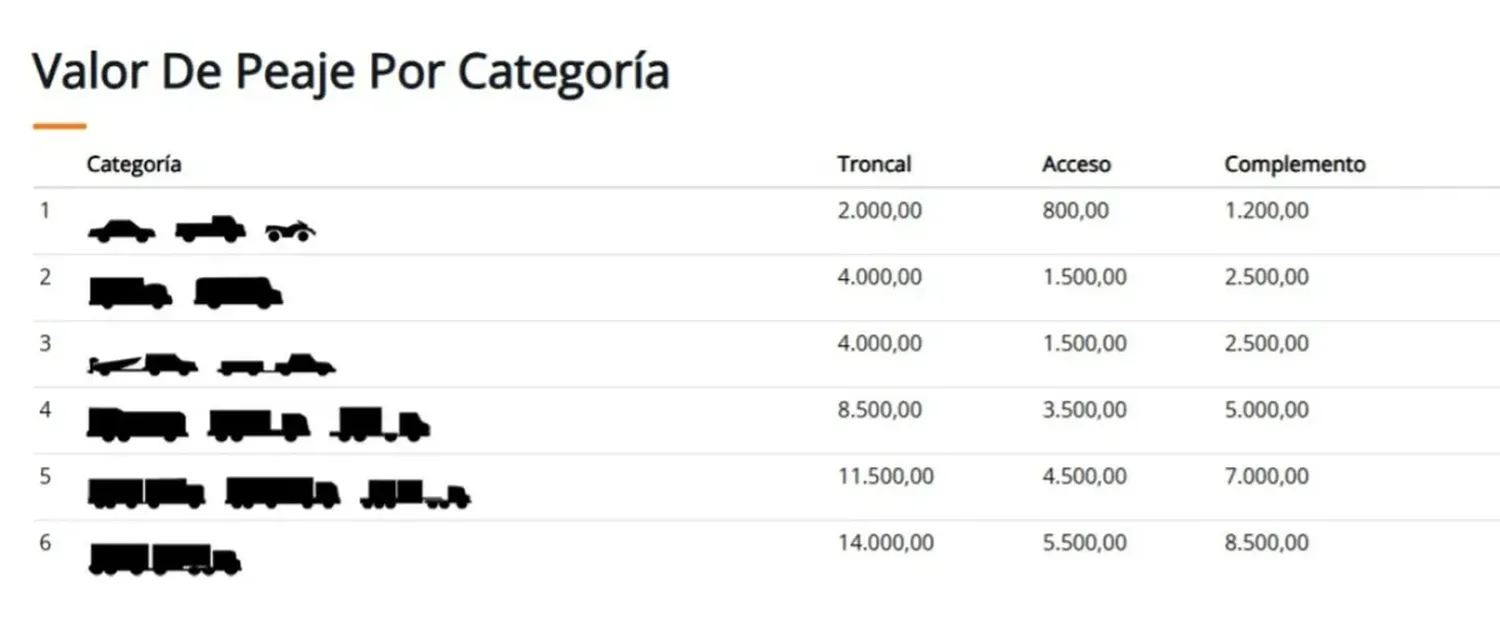Select the middle truck icon in category 5
The height and width of the screenshot is (641, 1500).
tap(282, 492)
